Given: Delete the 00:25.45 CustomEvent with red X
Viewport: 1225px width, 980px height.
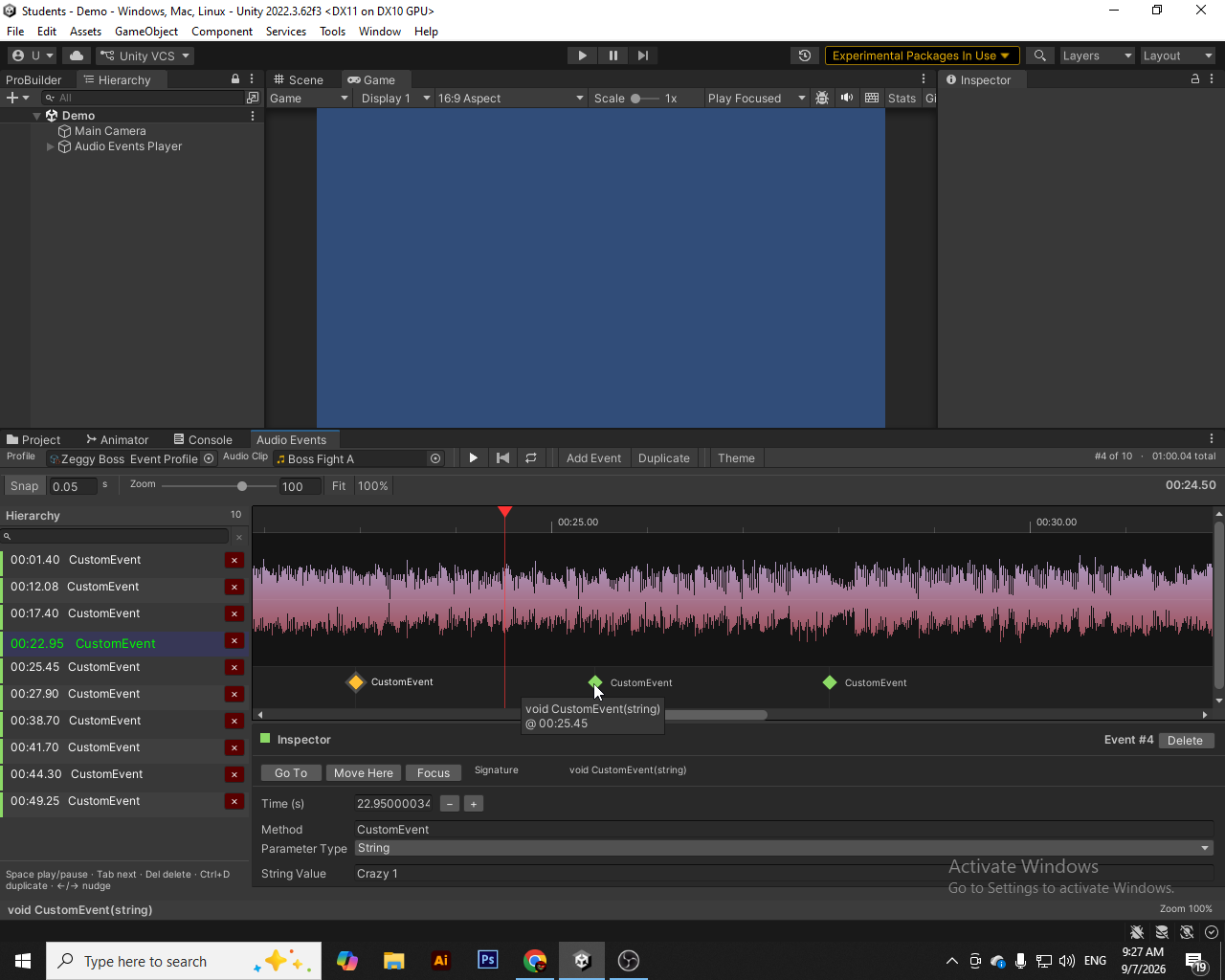Looking at the screenshot, I should point(234,667).
